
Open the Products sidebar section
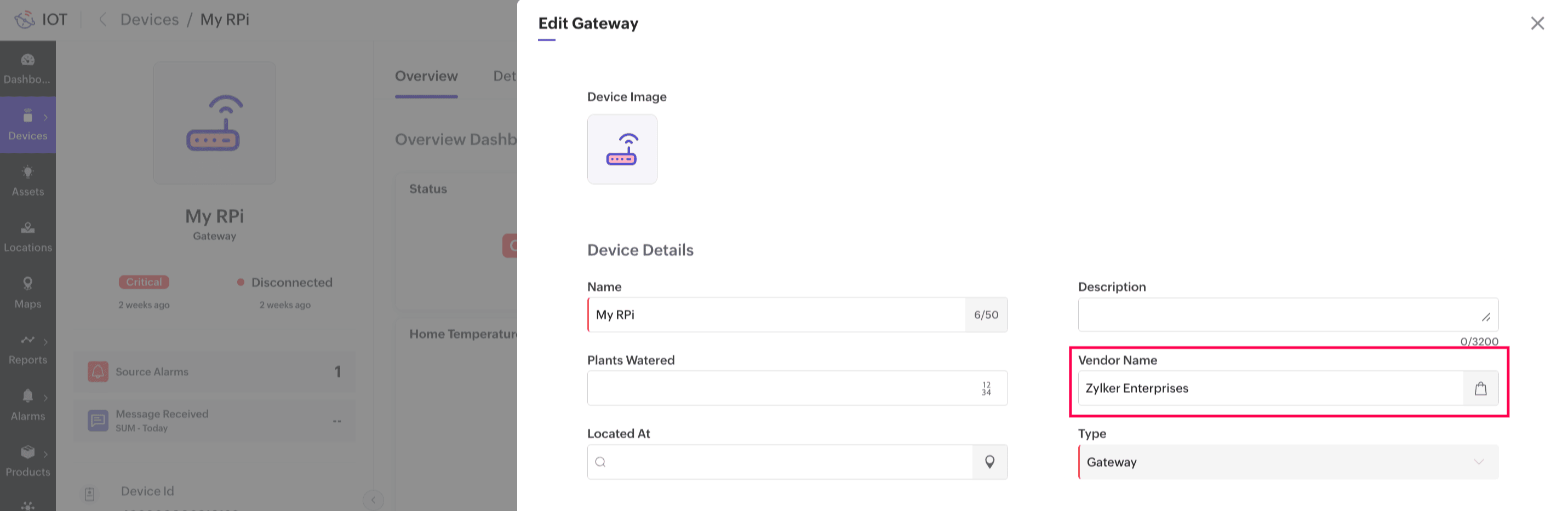coord(27,452)
